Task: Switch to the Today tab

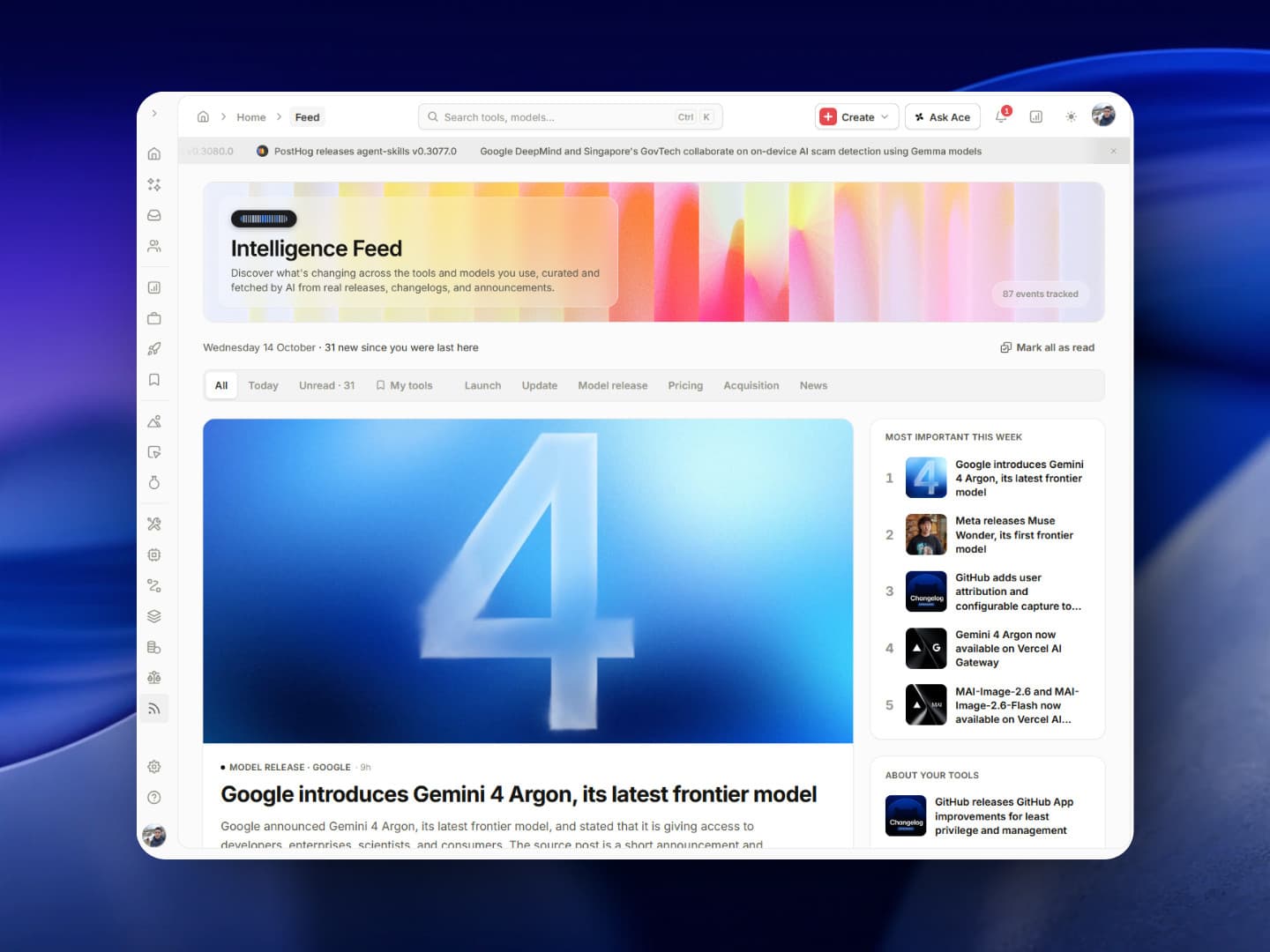Action: [x=263, y=385]
